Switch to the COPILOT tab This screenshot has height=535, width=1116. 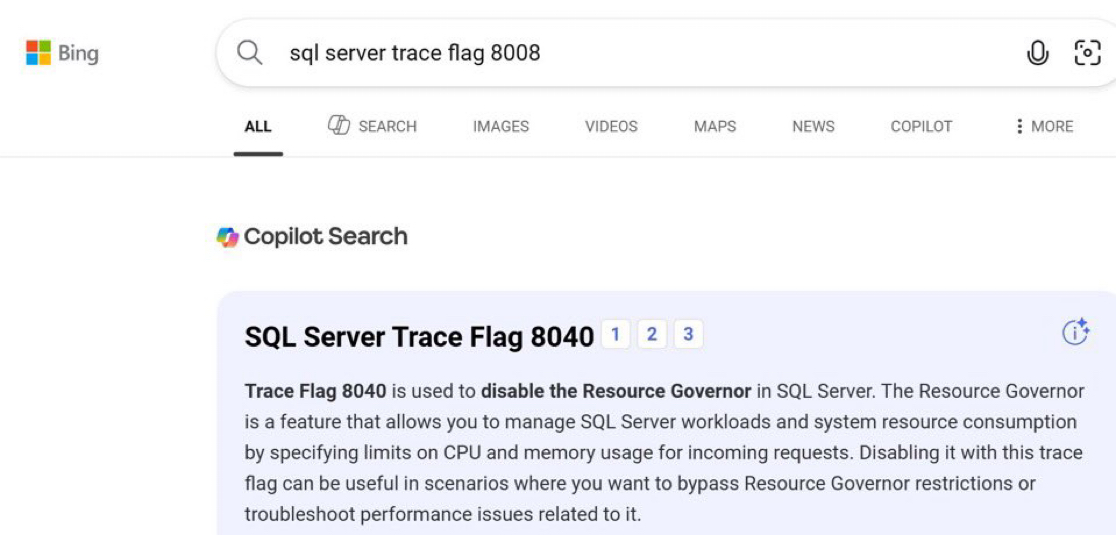point(921,127)
